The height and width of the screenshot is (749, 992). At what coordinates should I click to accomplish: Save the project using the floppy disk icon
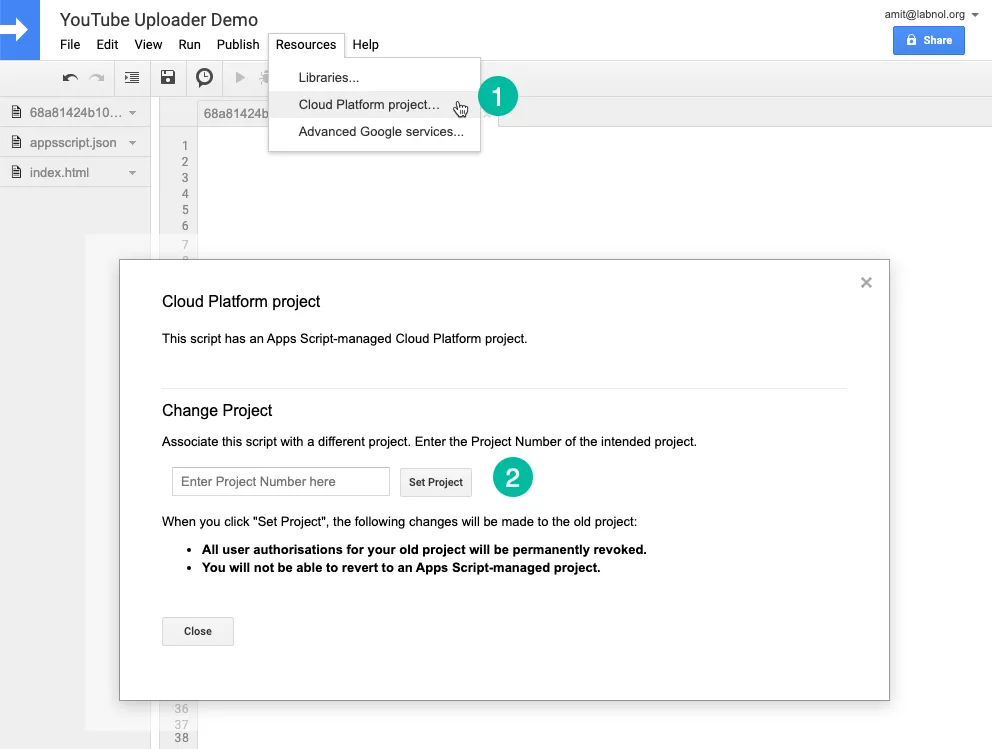point(168,77)
